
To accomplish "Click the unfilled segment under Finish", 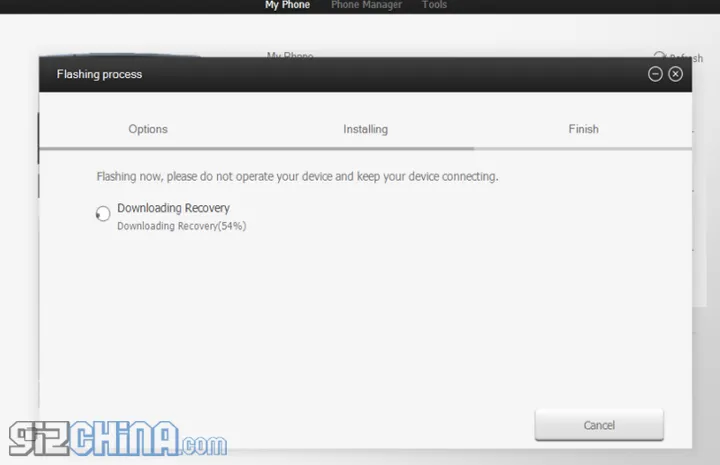I will (x=590, y=149).
